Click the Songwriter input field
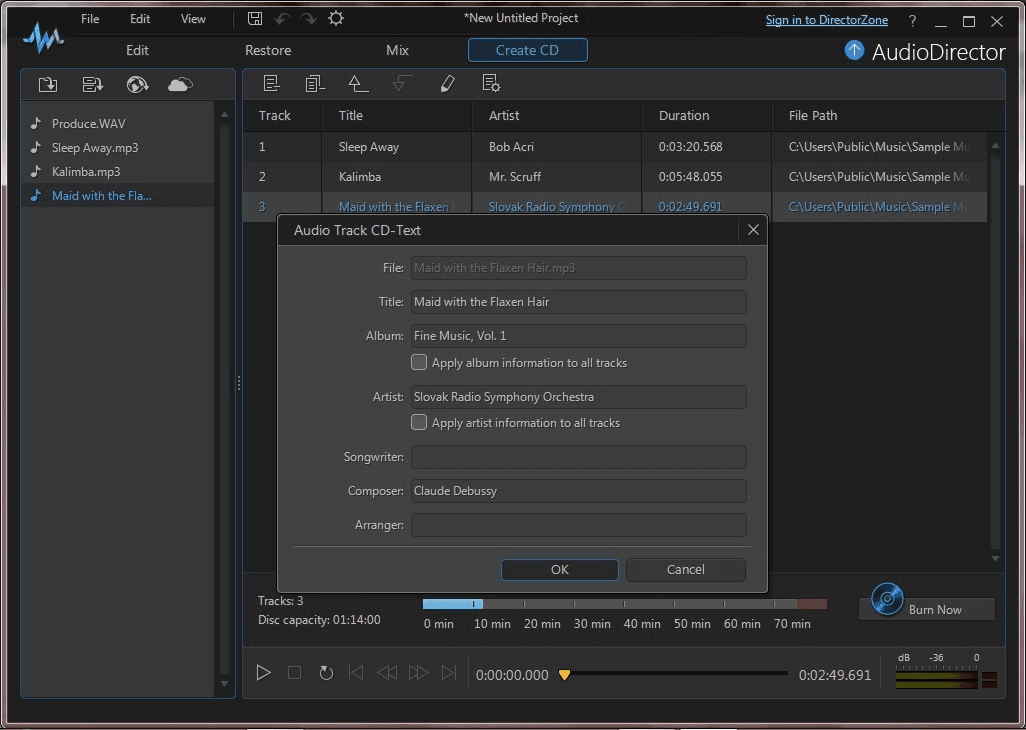 point(578,457)
